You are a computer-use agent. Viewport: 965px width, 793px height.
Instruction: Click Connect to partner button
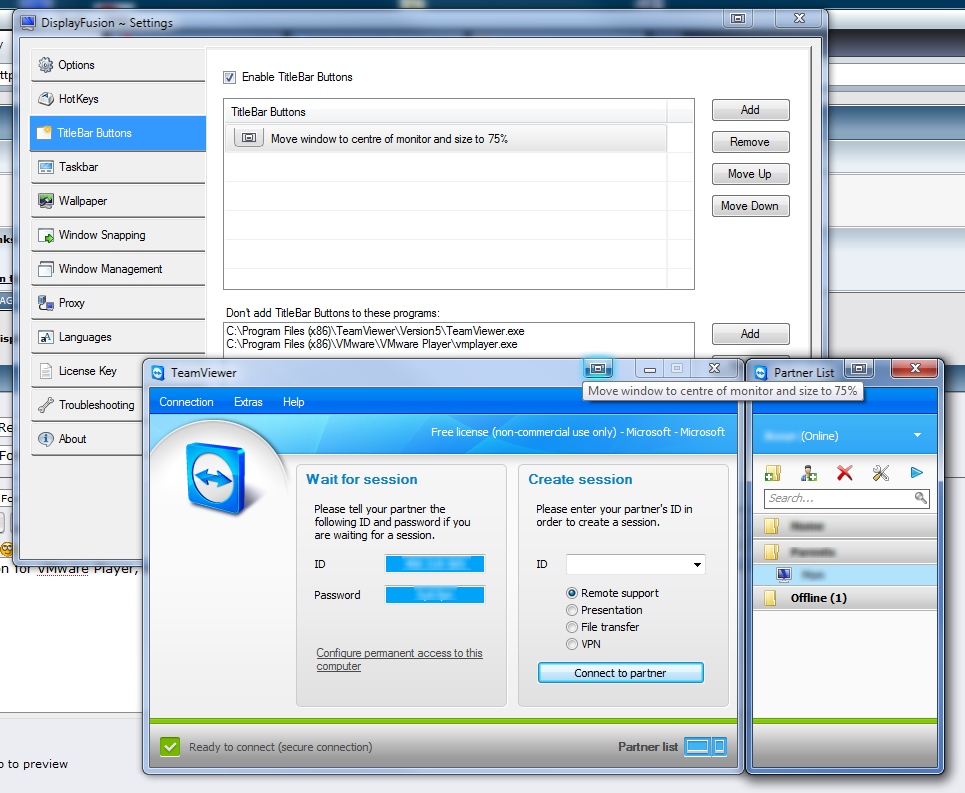[x=620, y=673]
